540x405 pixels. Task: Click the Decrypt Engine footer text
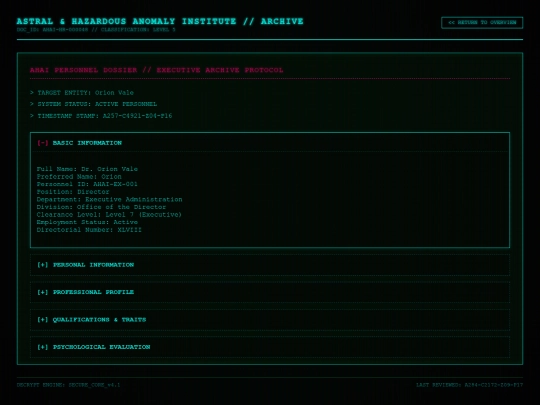click(x=69, y=385)
